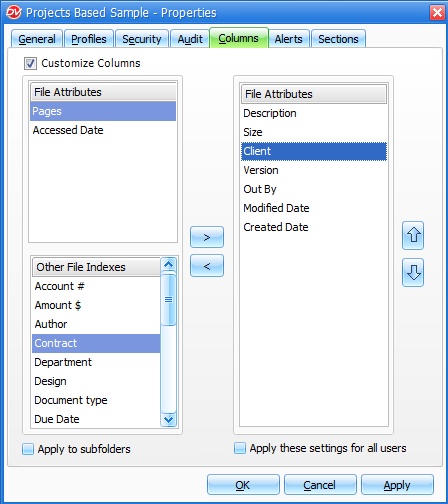Confirm with the OK button
This screenshot has height=504, width=448.
tap(243, 485)
